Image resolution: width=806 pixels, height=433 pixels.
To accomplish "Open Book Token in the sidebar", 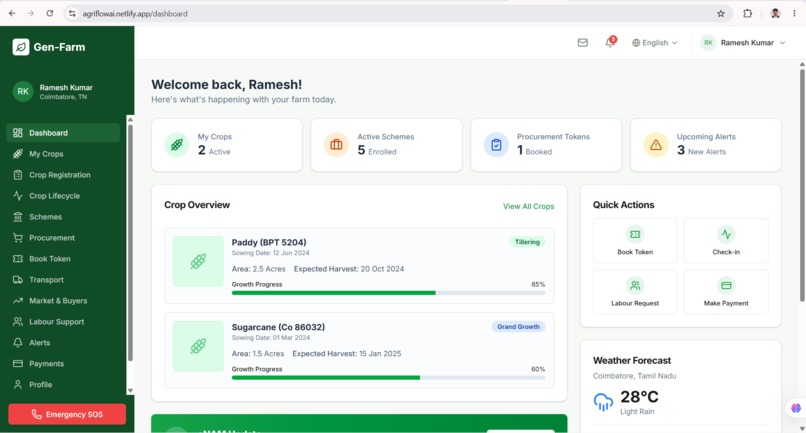I will (63, 259).
